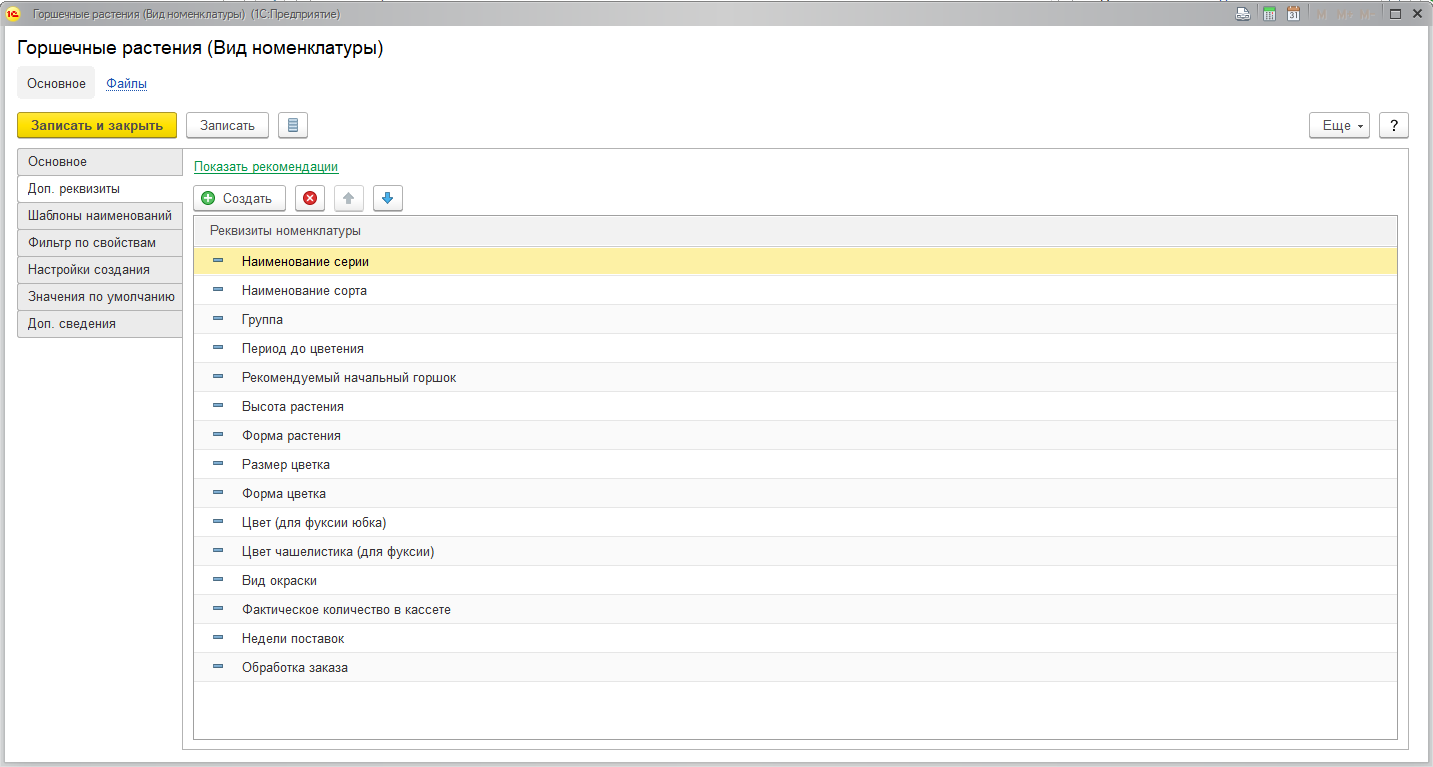1433x767 pixels.
Task: Select the Период до цветения row
Action: tap(303, 349)
